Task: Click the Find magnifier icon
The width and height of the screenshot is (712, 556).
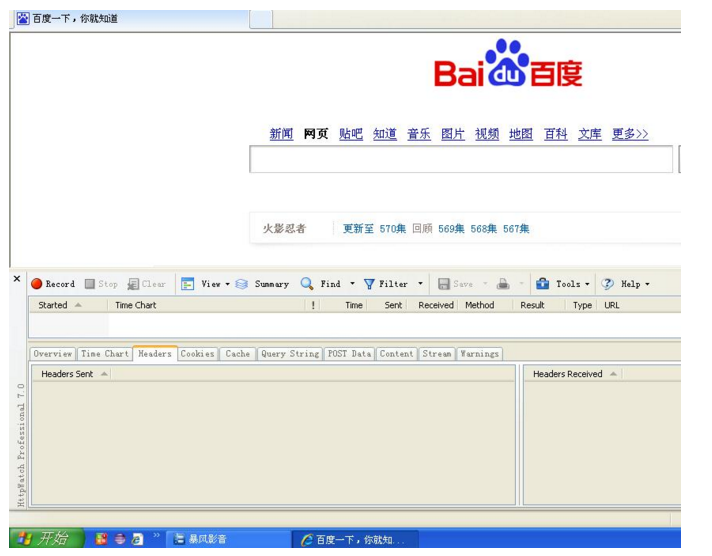Action: [x=307, y=284]
